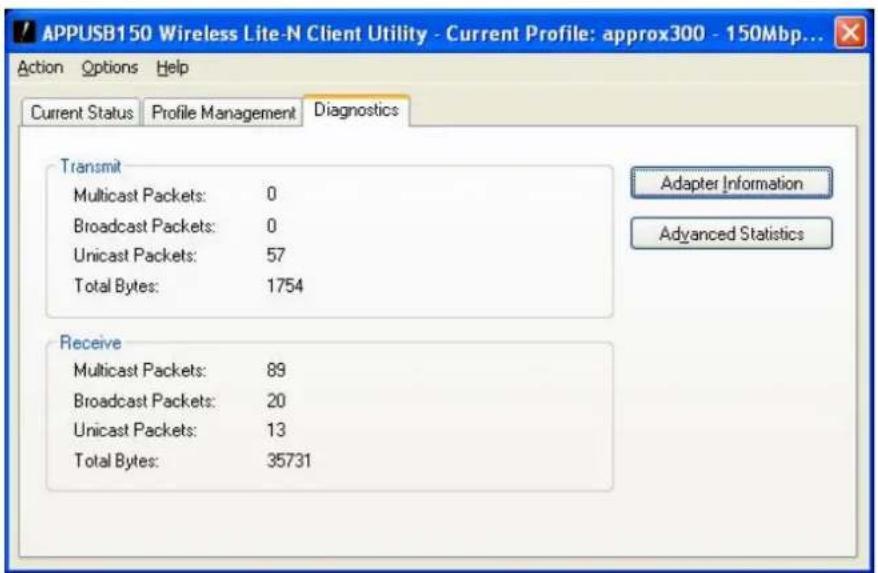The width and height of the screenshot is (878, 573).
Task: Click the Transmit Unicast value 57
Action: click(276, 255)
